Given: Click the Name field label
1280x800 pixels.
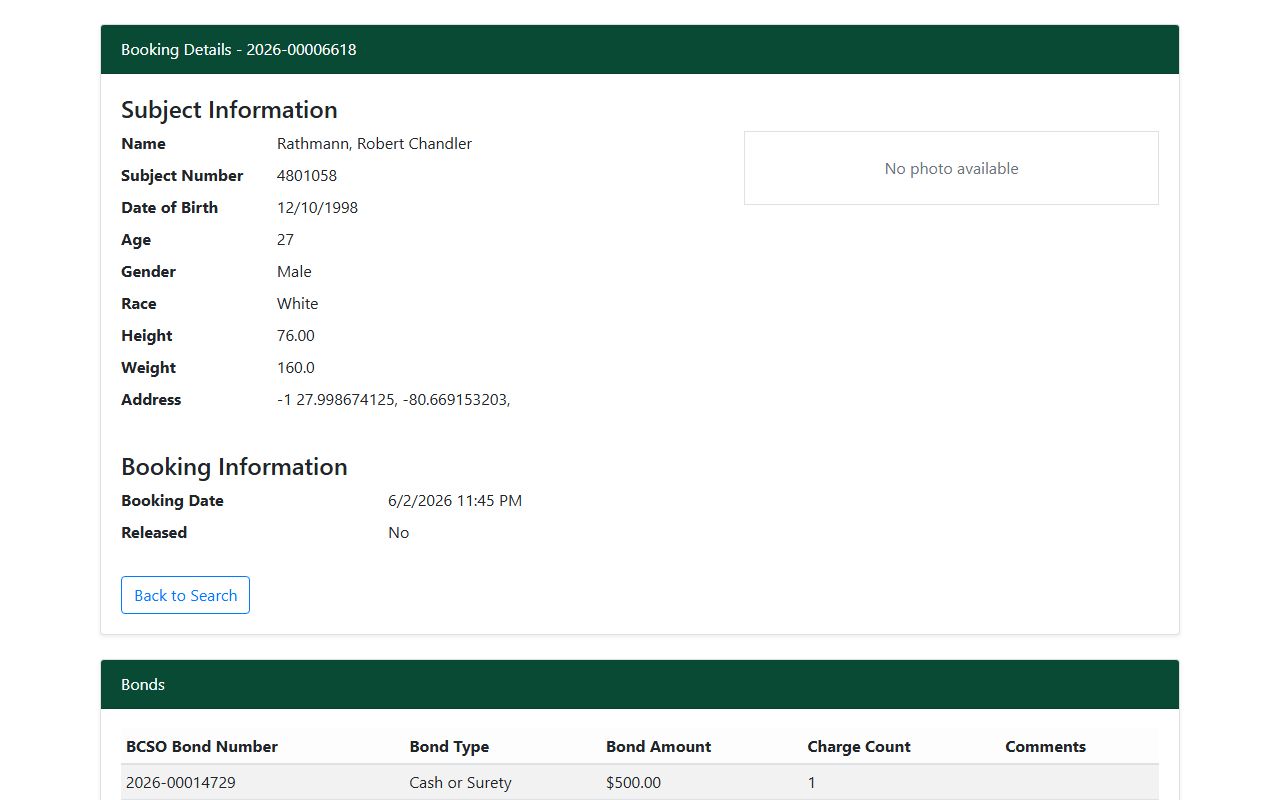Looking at the screenshot, I should (x=143, y=144).
